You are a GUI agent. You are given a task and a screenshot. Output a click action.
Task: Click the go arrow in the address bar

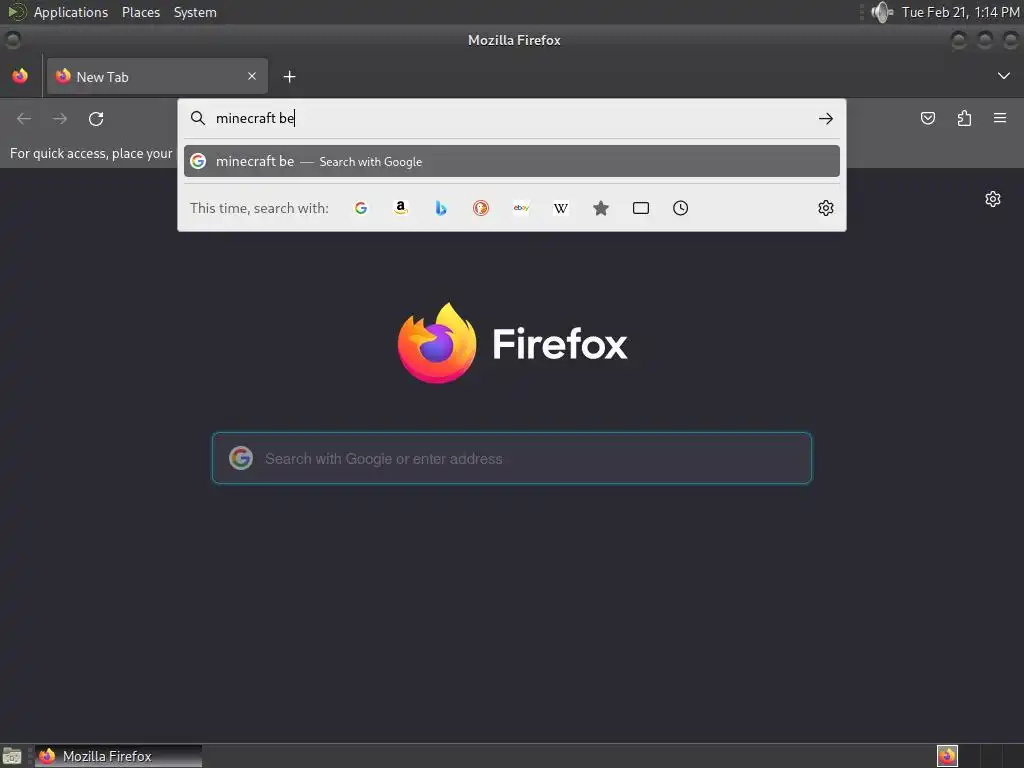pos(825,118)
